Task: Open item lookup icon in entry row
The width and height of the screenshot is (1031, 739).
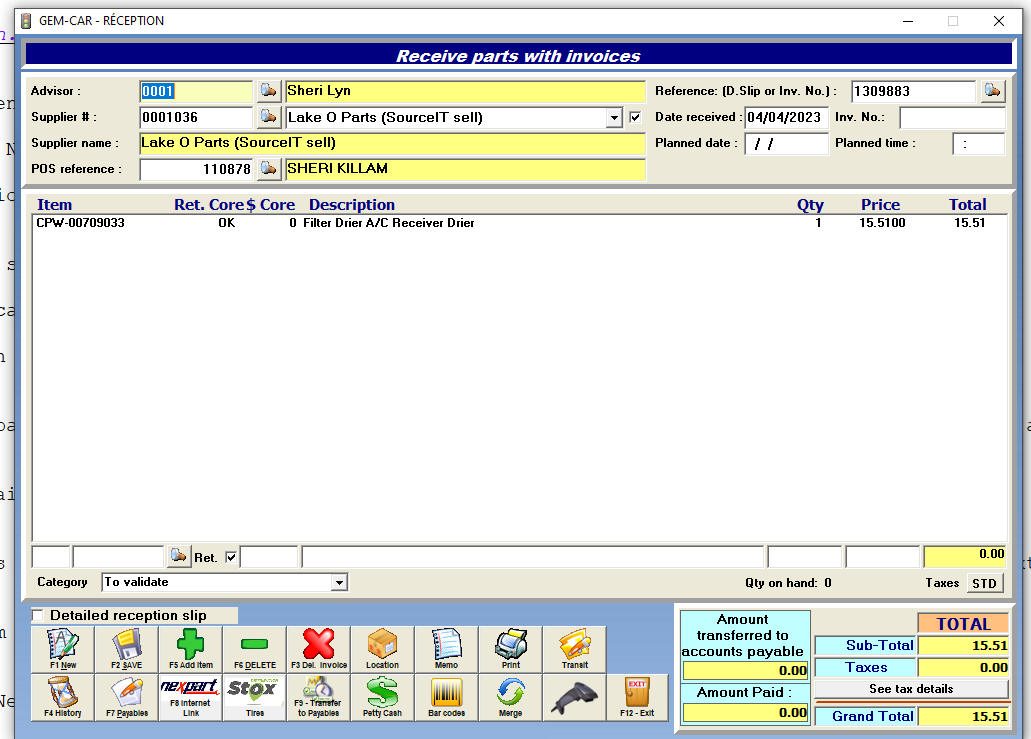Action: 178,556
